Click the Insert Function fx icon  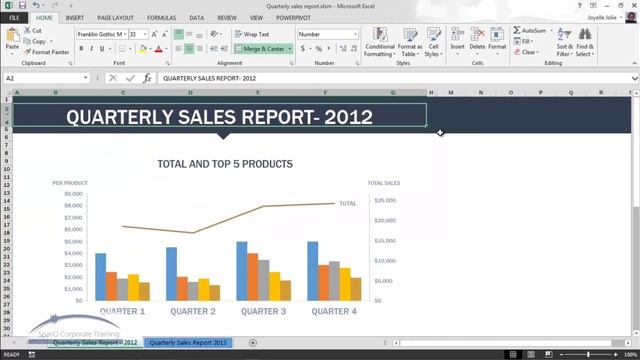pos(147,78)
